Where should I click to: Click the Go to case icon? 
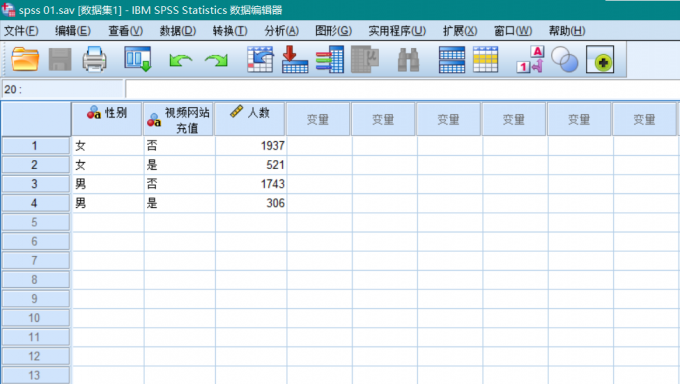(x=260, y=59)
